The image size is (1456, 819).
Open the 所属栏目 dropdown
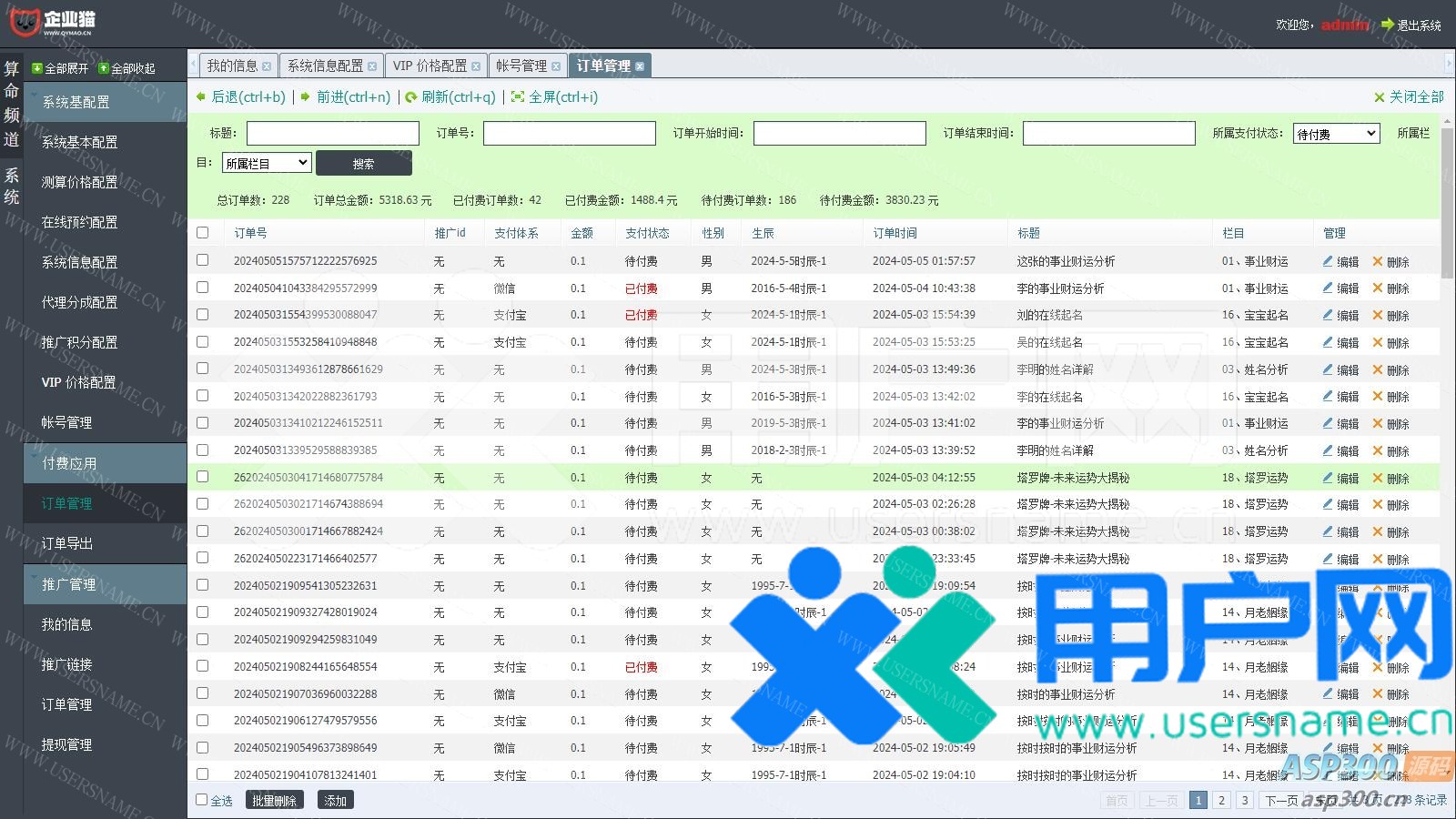pyautogui.click(x=267, y=163)
